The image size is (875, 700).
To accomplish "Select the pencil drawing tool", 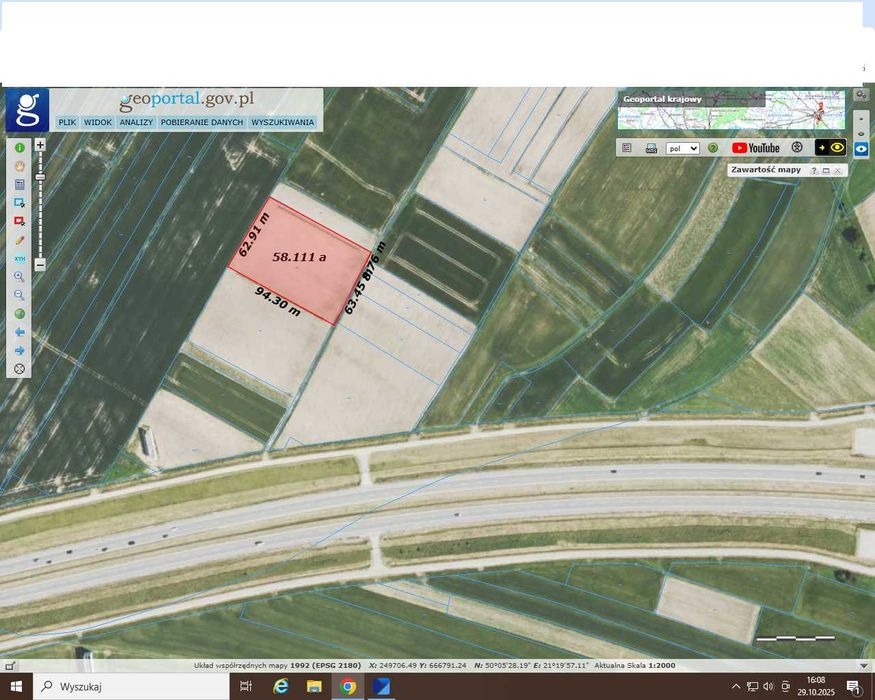I will pos(20,240).
